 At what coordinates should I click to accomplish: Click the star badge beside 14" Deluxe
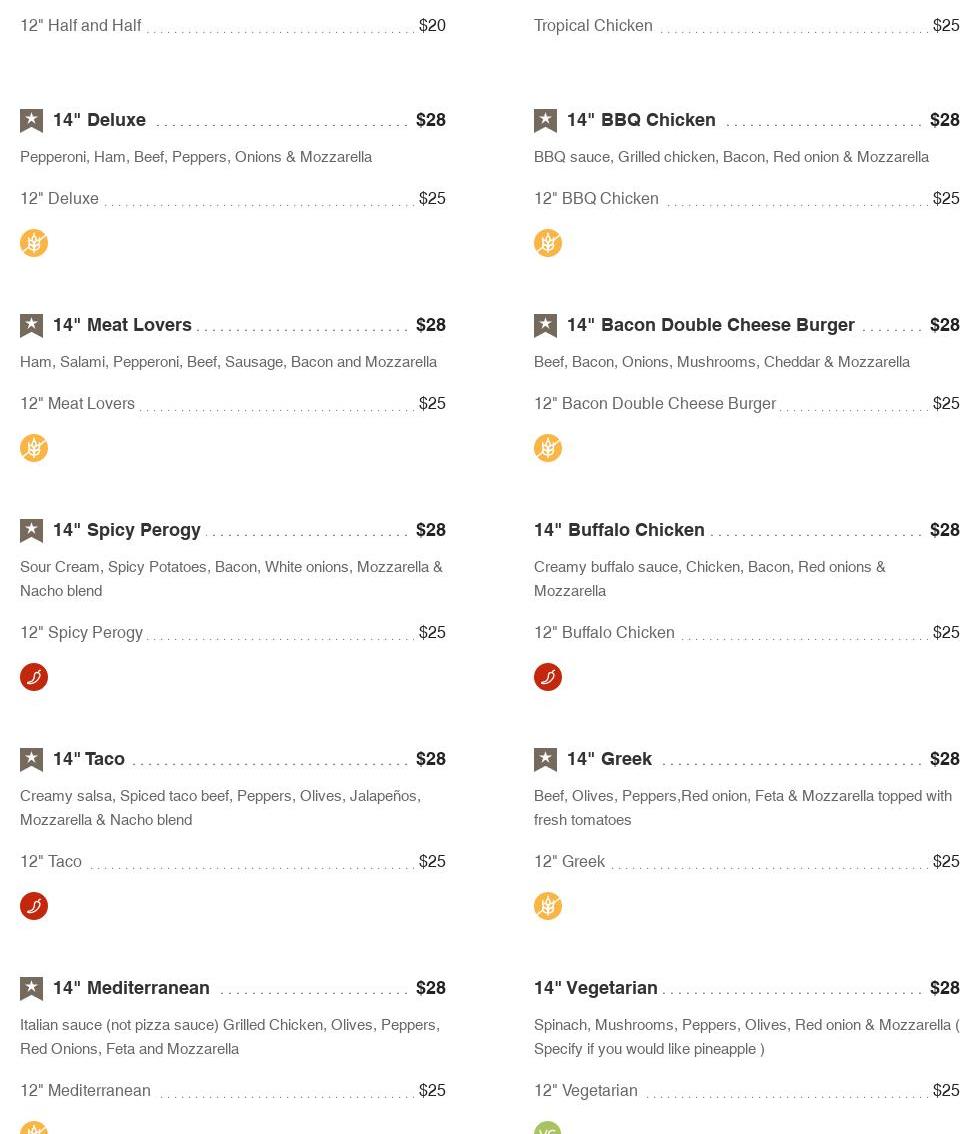point(31,121)
